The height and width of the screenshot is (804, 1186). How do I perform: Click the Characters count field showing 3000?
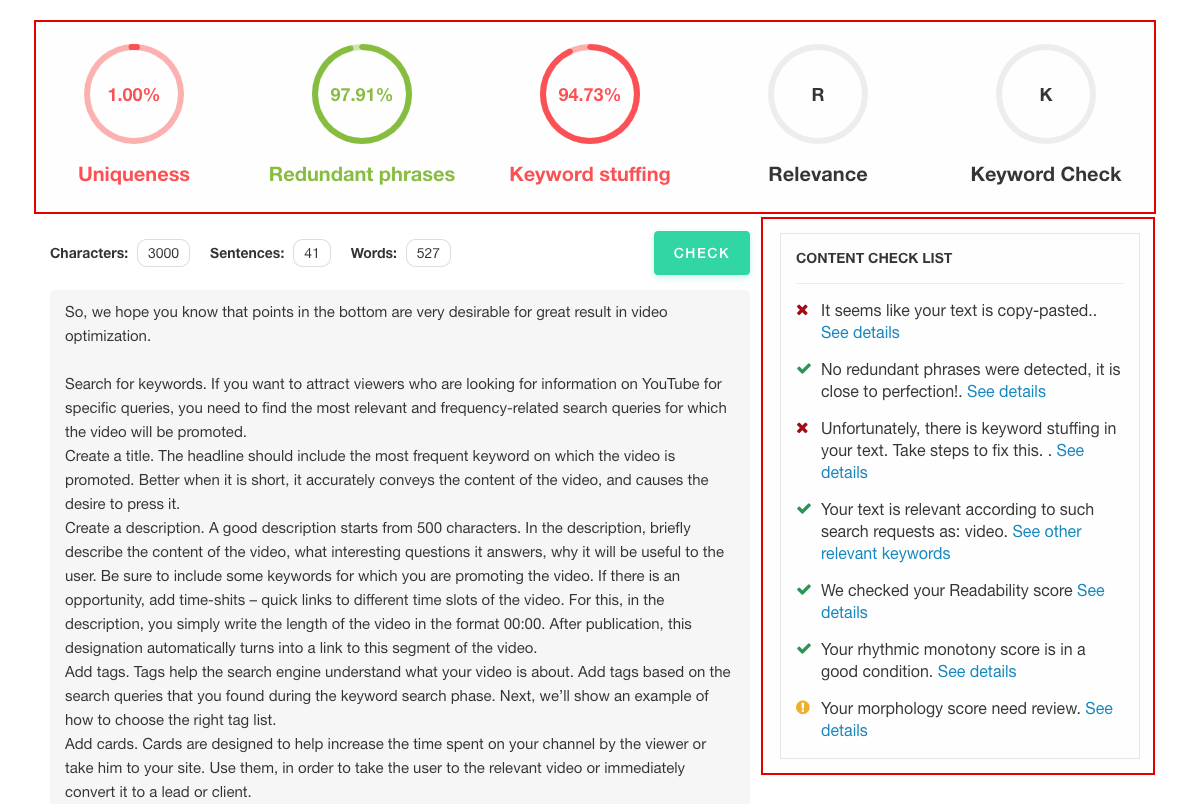pos(163,253)
